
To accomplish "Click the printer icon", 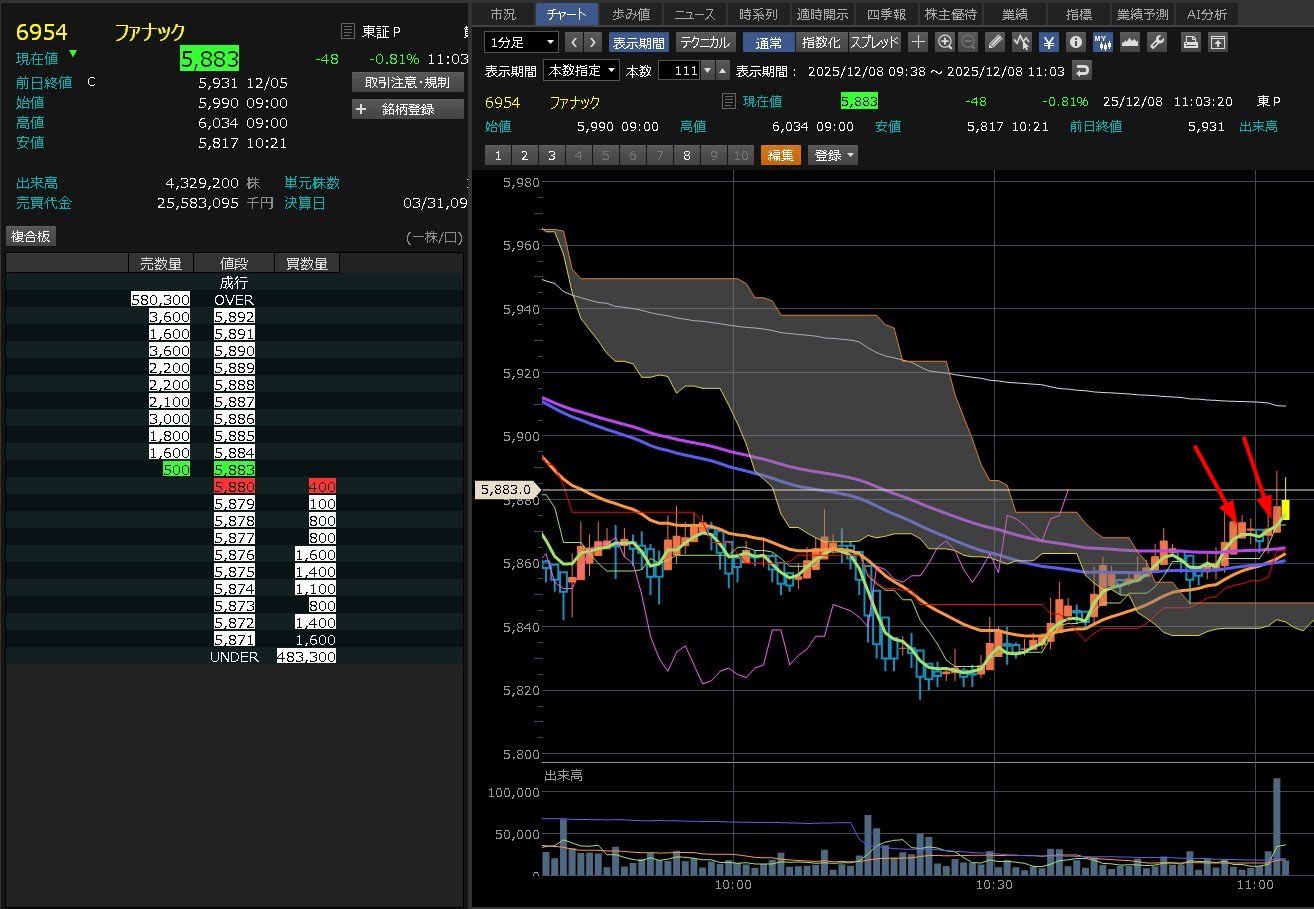I will coord(1191,42).
